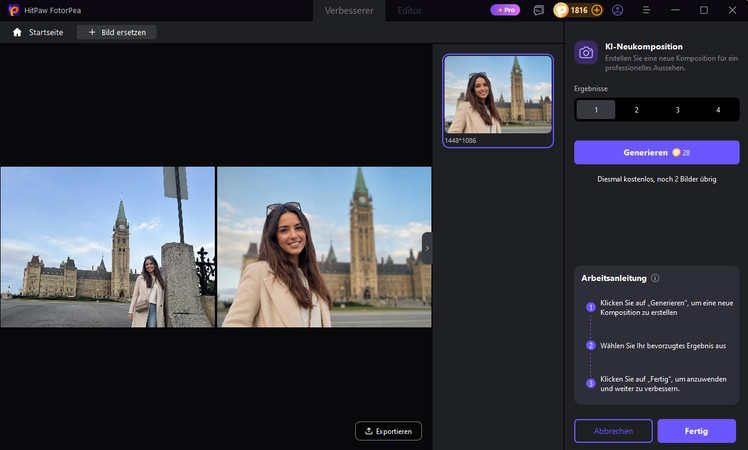Select the 1448*1086 result thumbnail

click(498, 101)
